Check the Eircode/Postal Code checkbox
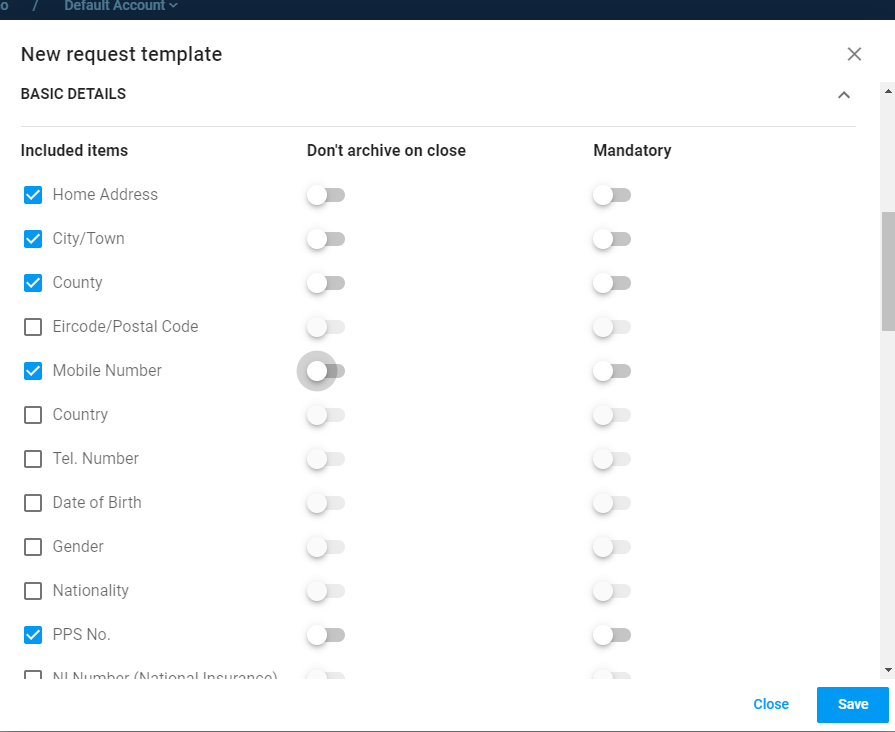895x732 pixels. click(x=33, y=327)
